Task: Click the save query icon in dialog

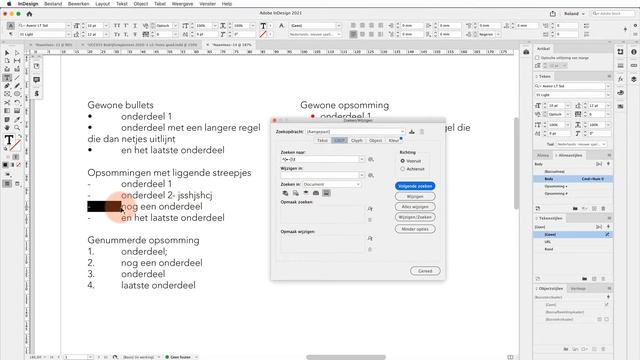Action: click(412, 131)
